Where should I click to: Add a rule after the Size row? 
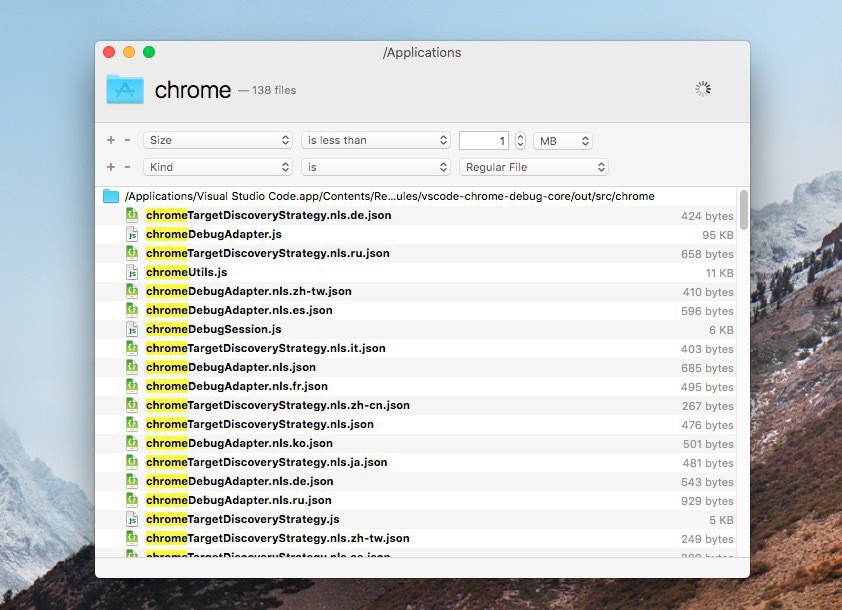111,141
